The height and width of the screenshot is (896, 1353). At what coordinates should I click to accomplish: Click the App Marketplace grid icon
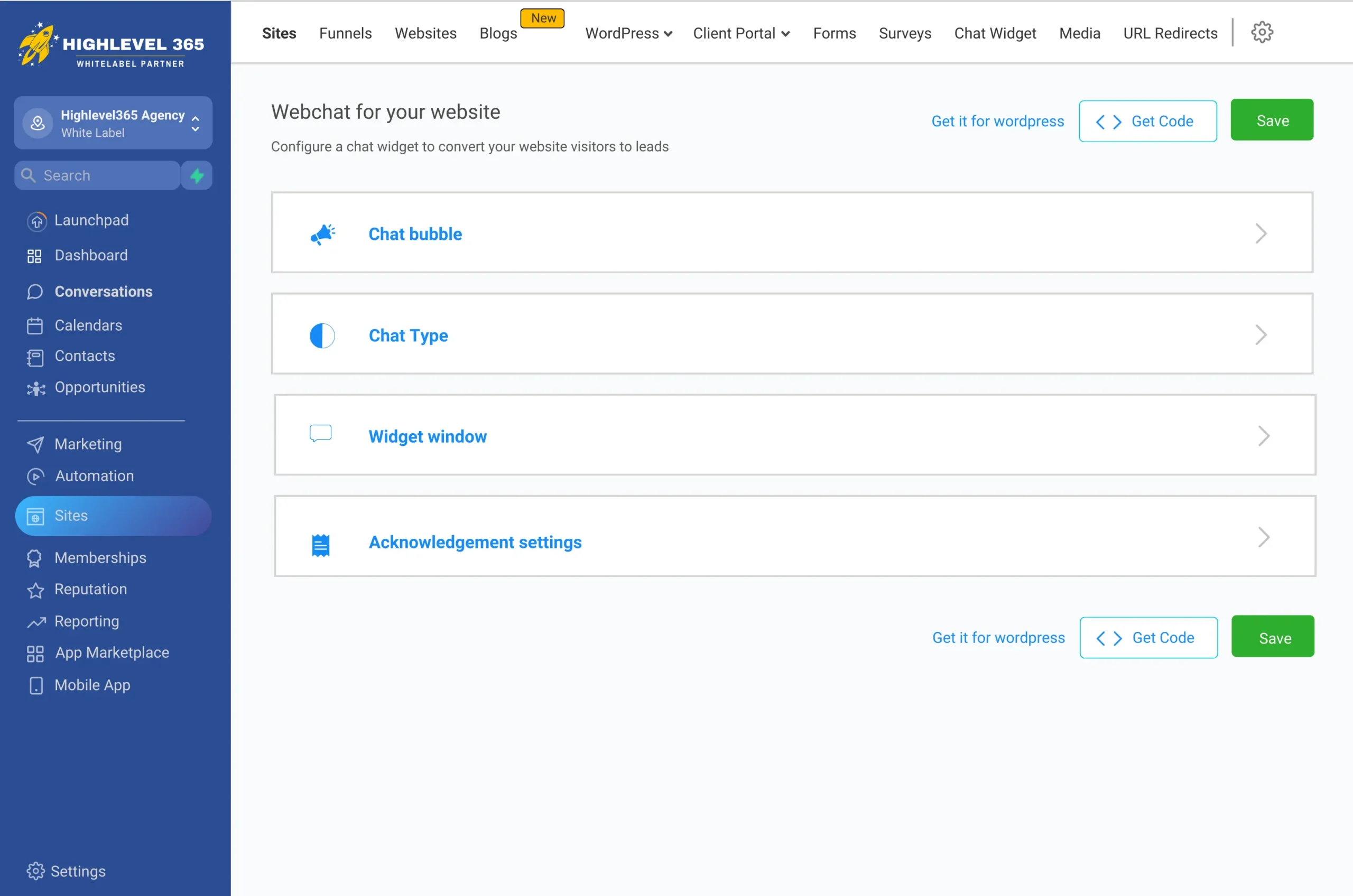pyautogui.click(x=35, y=654)
